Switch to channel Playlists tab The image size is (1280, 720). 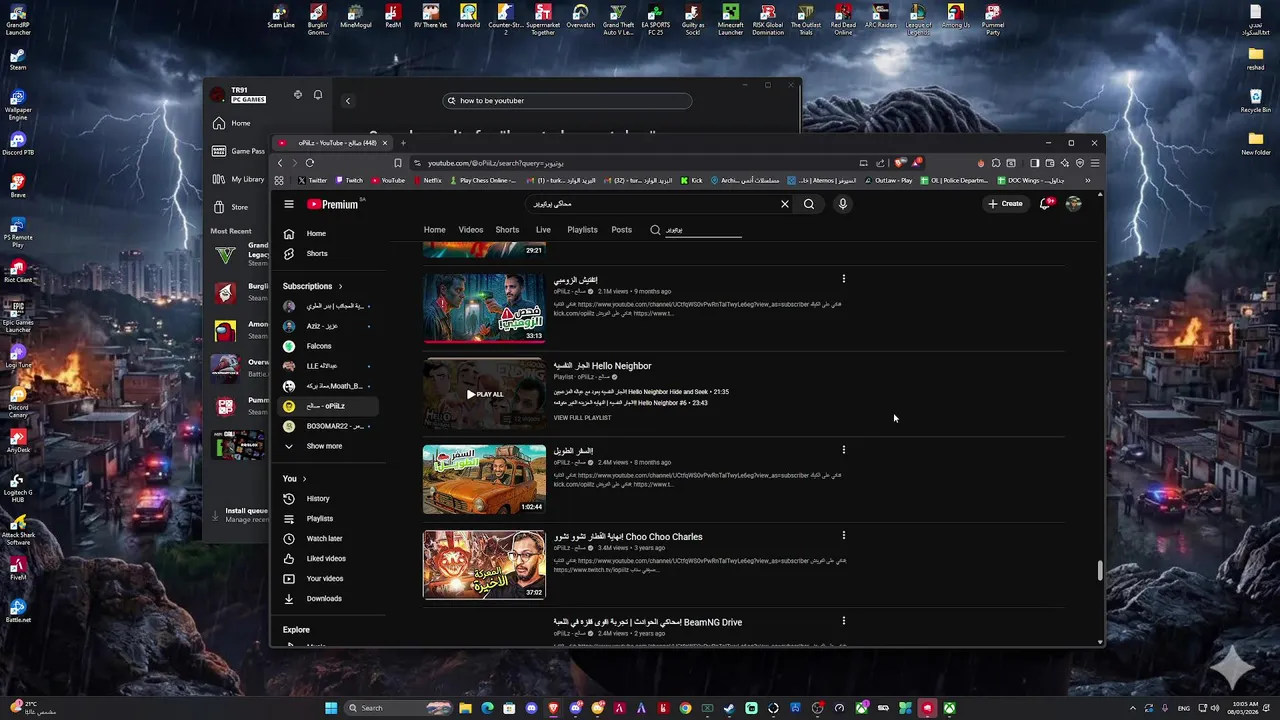(x=582, y=230)
